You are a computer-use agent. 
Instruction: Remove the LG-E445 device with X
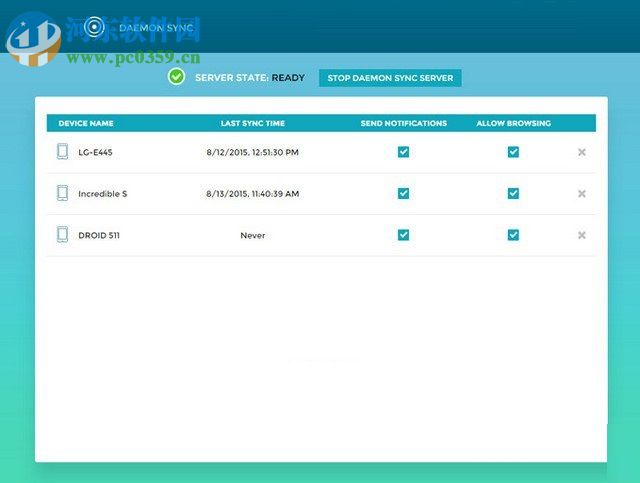tap(582, 152)
